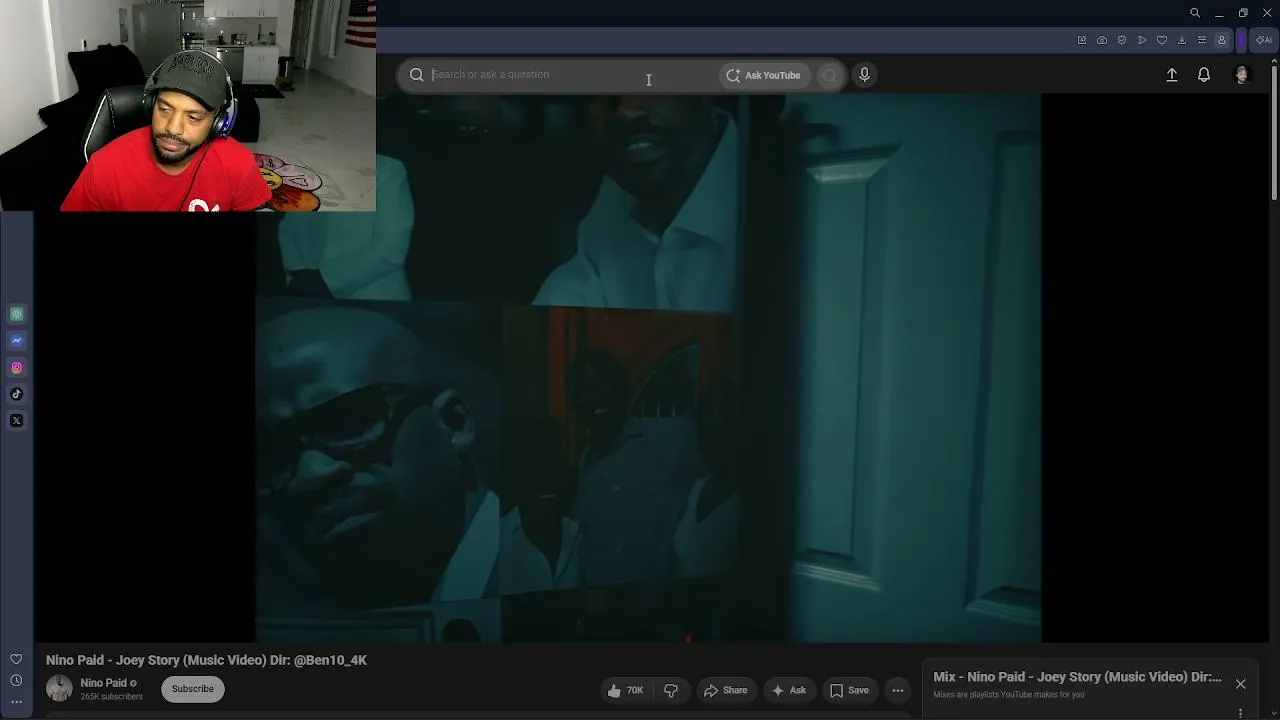
Task: Subscribe to Nino Paid channel
Action: pos(193,689)
